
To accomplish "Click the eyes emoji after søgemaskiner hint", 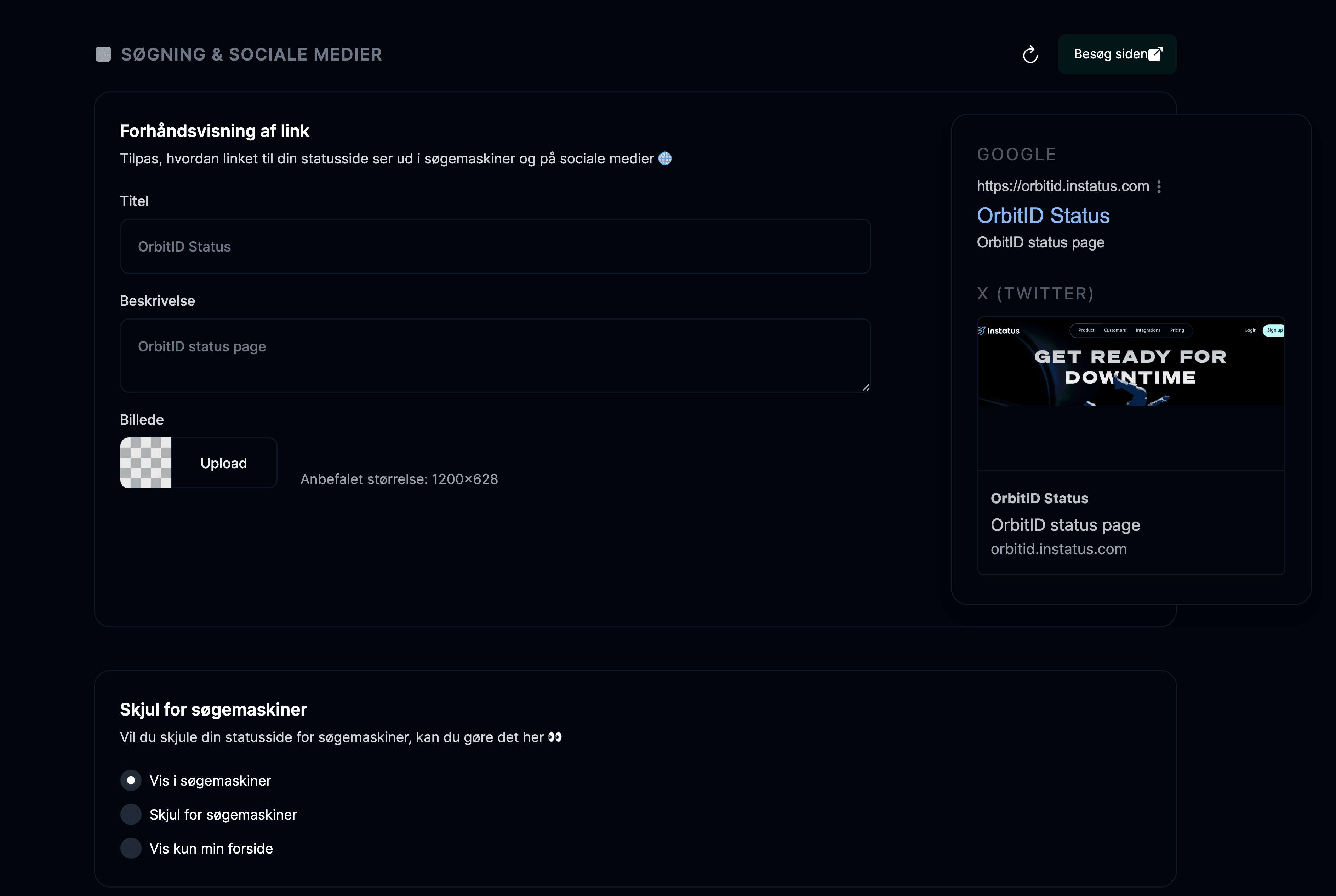I will [554, 737].
